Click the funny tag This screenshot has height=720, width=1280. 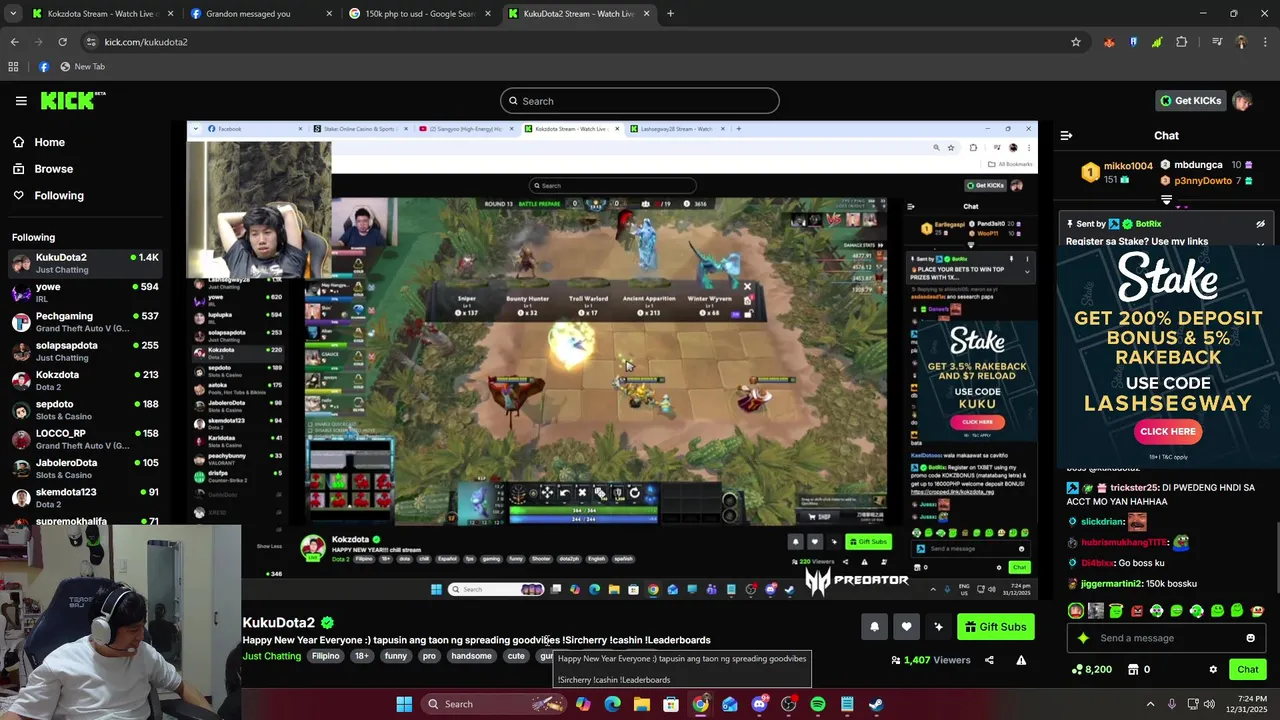396,656
